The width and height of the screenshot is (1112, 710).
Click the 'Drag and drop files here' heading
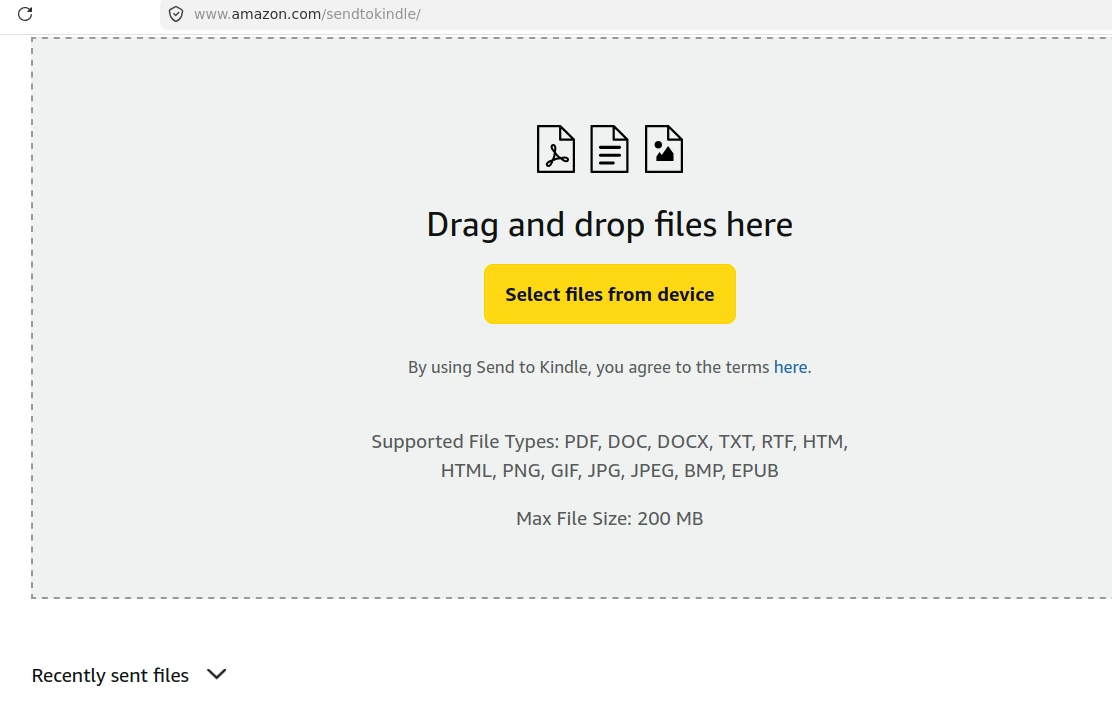point(610,225)
